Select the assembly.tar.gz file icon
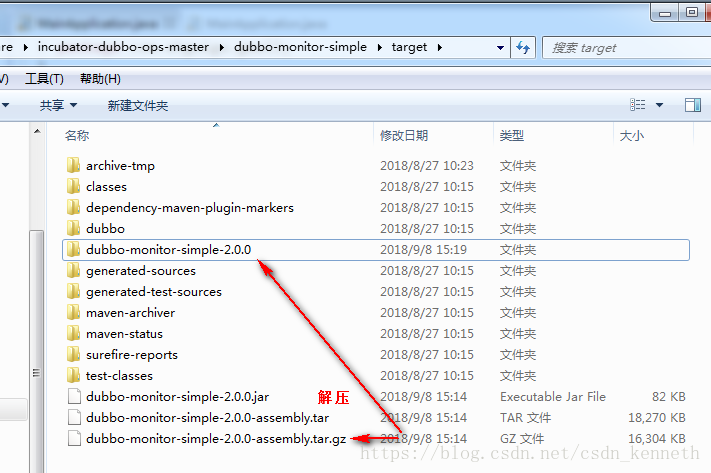This screenshot has width=711, height=473. (74, 439)
